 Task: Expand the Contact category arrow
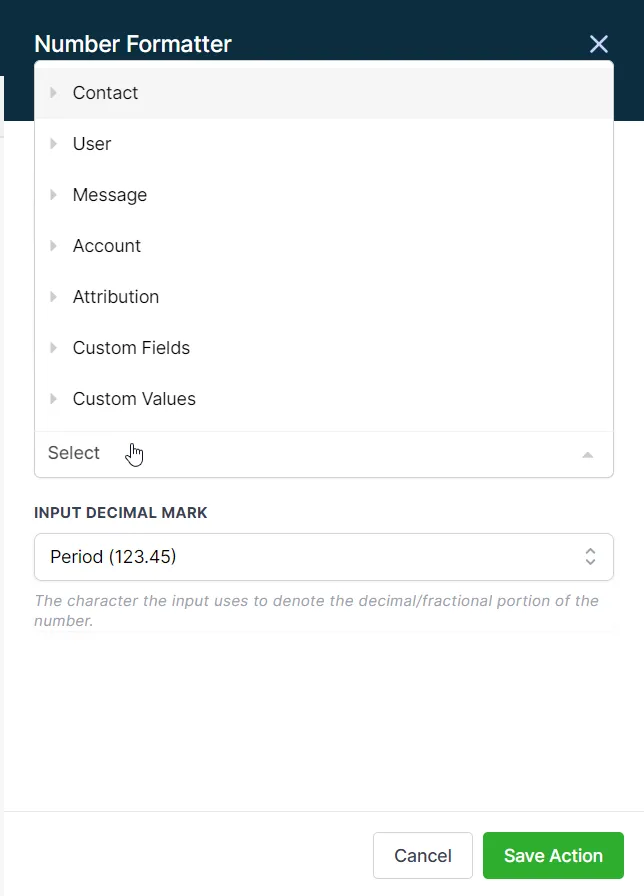54,93
